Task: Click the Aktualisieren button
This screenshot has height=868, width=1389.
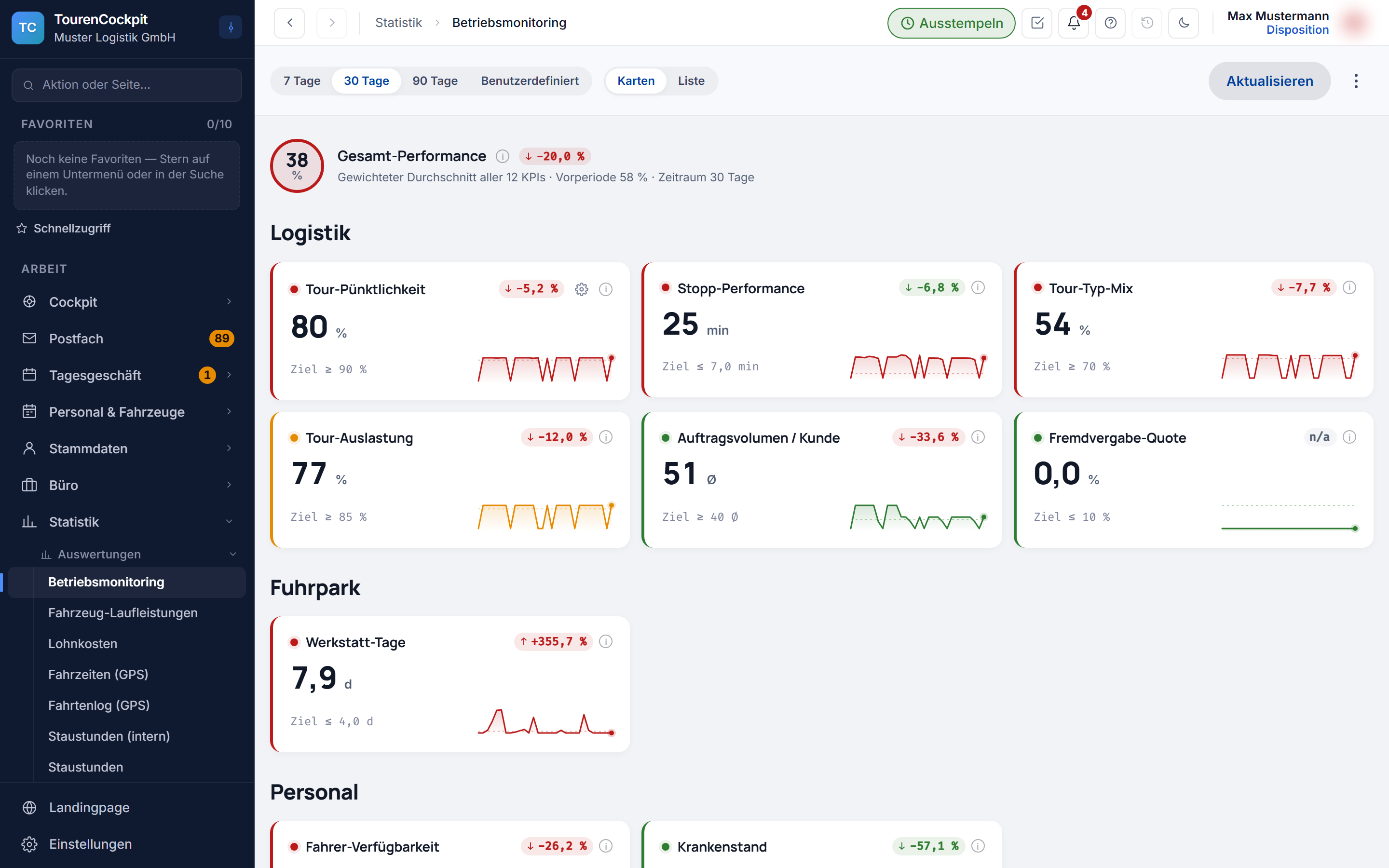Action: click(1269, 81)
